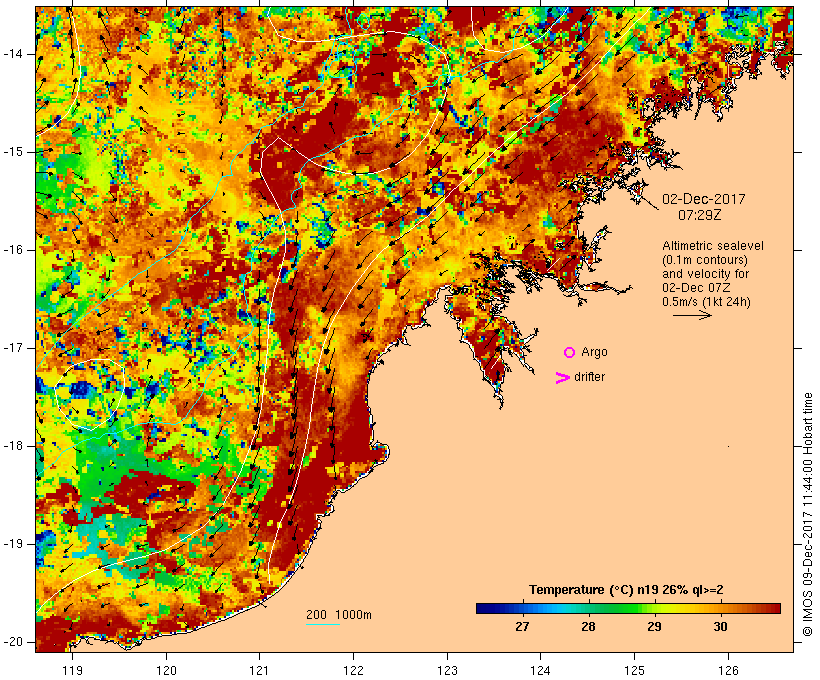820x680 pixels.
Task: Click the longitude label 126
Action: pyautogui.click(x=728, y=670)
